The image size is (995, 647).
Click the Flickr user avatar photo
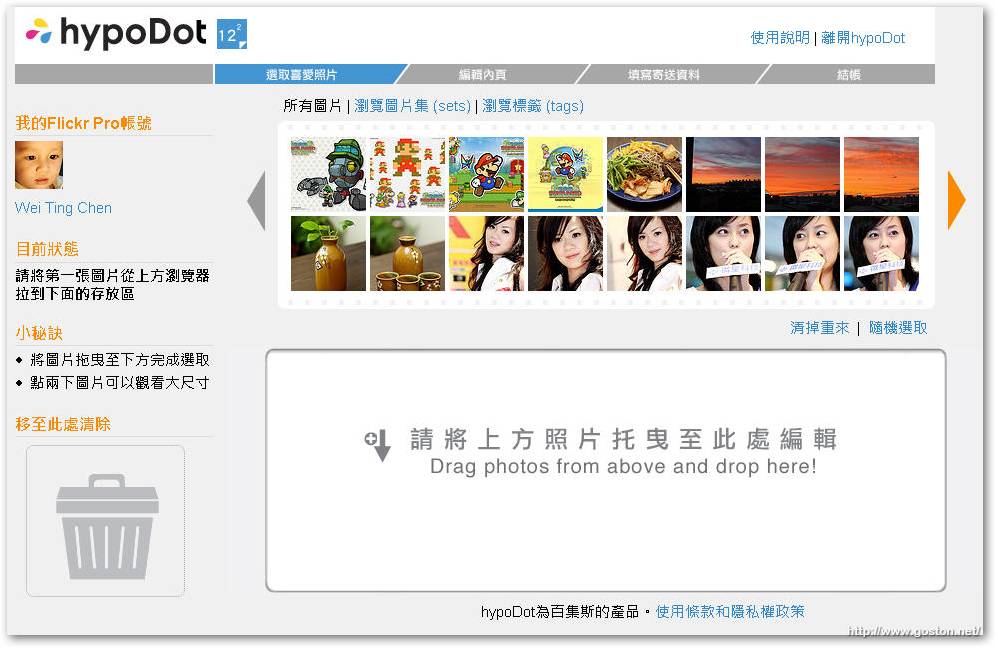(x=39, y=165)
